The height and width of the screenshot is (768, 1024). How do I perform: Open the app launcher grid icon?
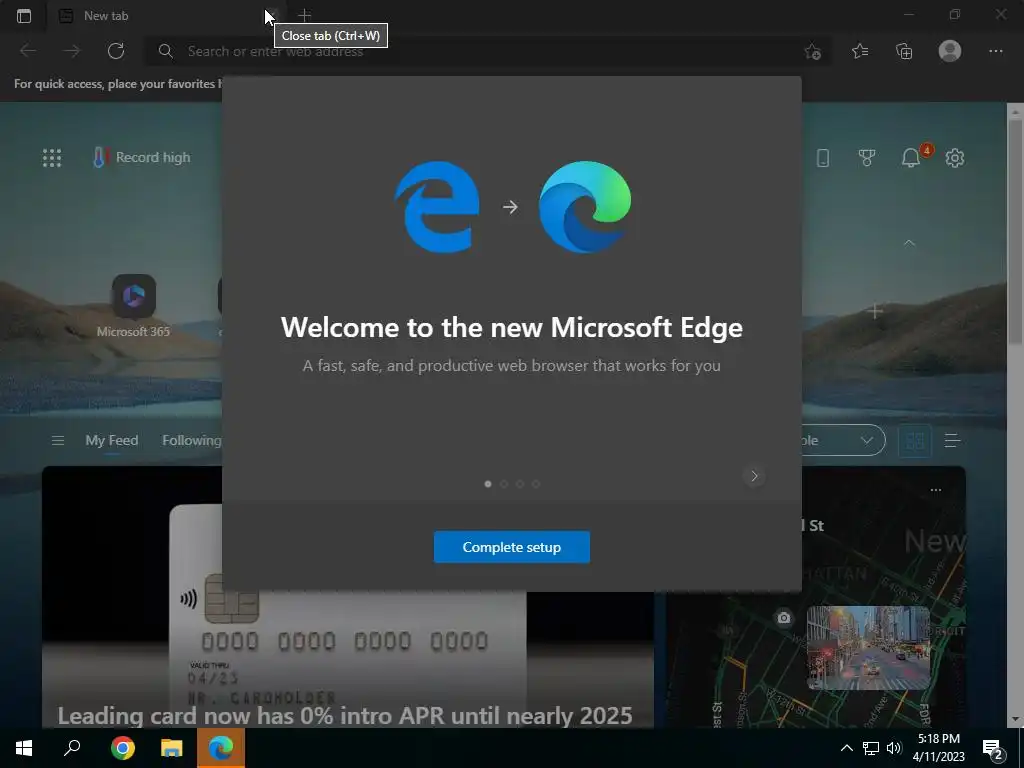click(x=52, y=158)
